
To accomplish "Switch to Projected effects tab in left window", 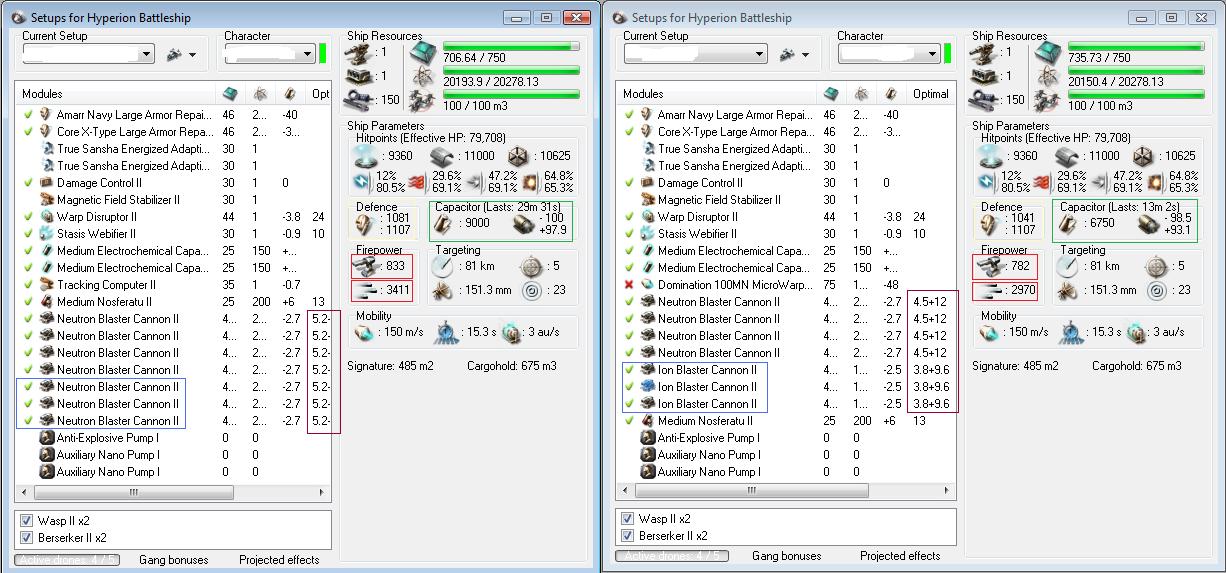I will tap(279, 560).
